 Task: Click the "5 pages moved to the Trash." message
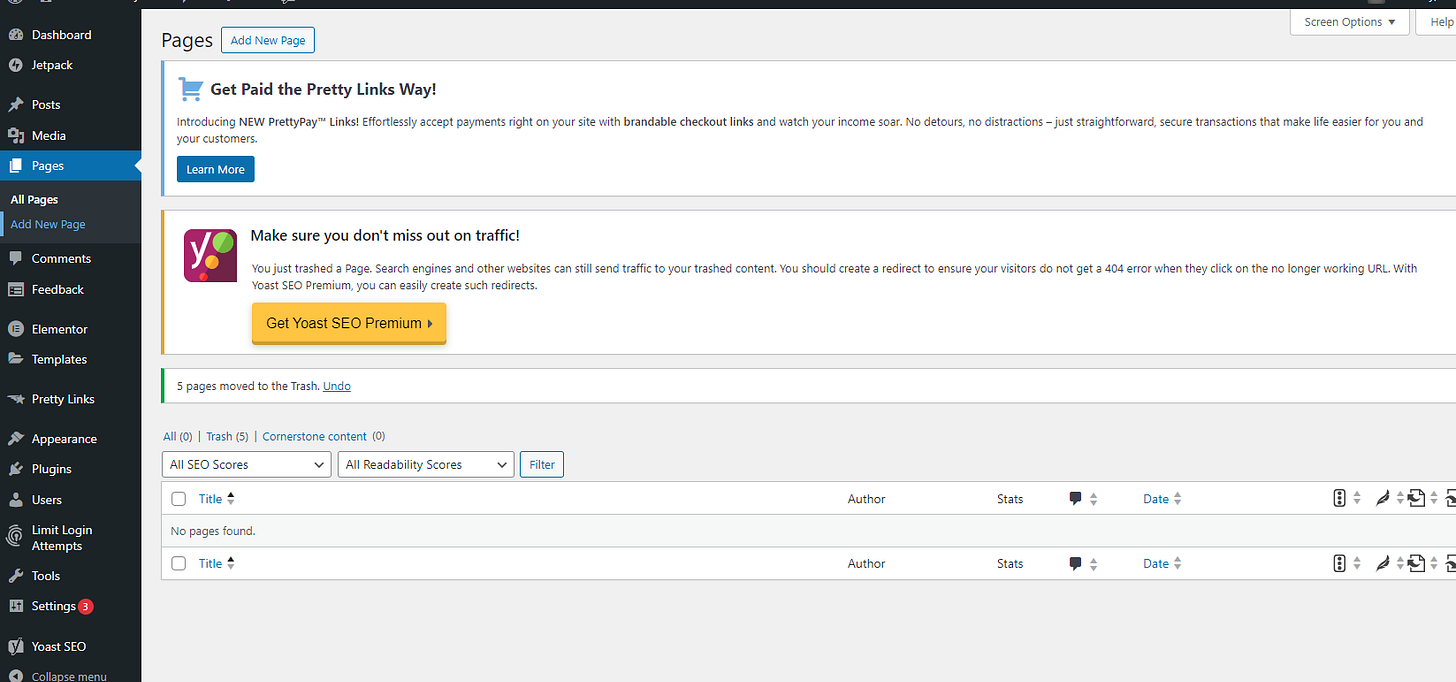[x=248, y=386]
